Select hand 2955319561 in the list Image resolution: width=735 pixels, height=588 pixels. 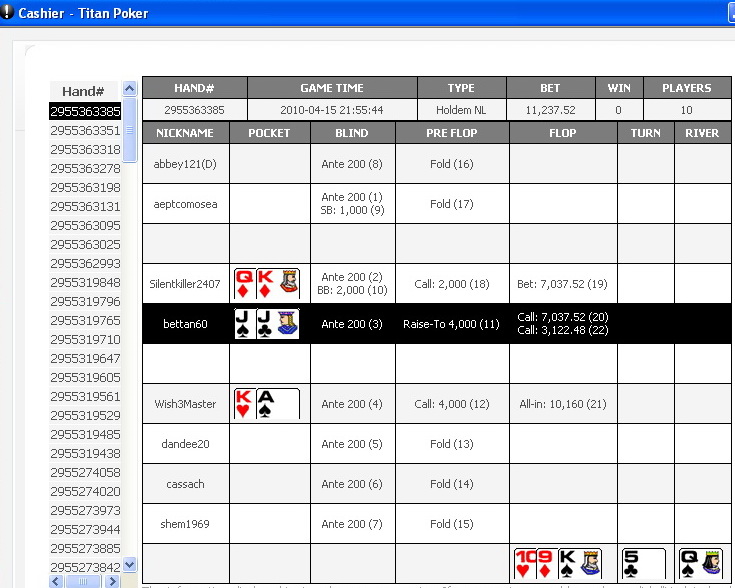pyautogui.click(x=85, y=396)
